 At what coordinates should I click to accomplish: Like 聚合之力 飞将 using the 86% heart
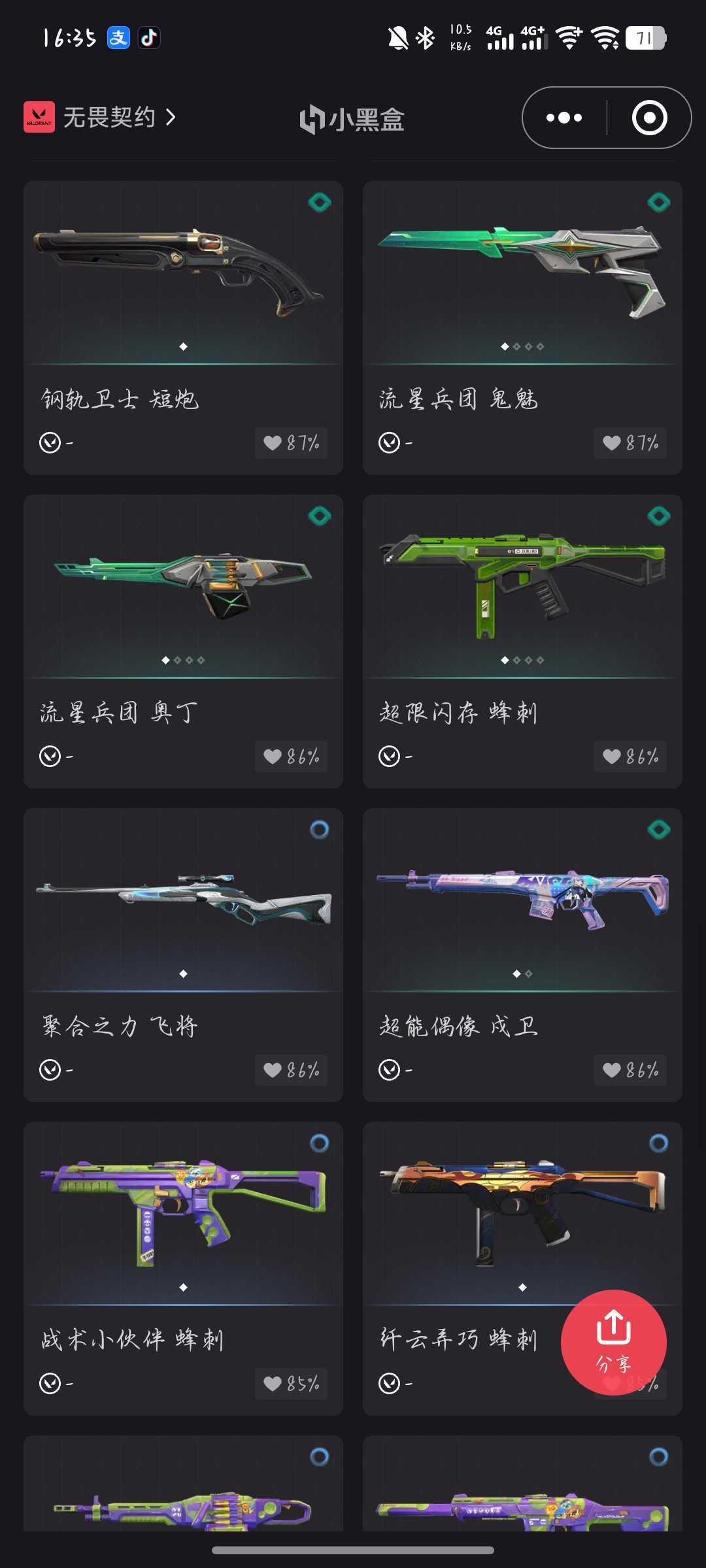[292, 1070]
